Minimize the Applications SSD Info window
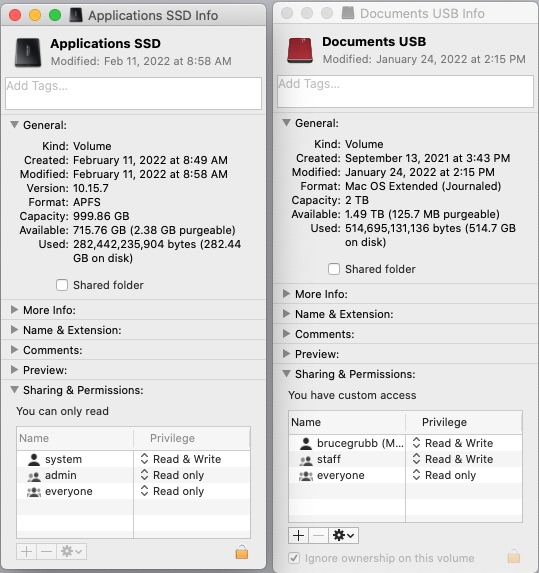Screen dimensions: 539x573 point(35,15)
